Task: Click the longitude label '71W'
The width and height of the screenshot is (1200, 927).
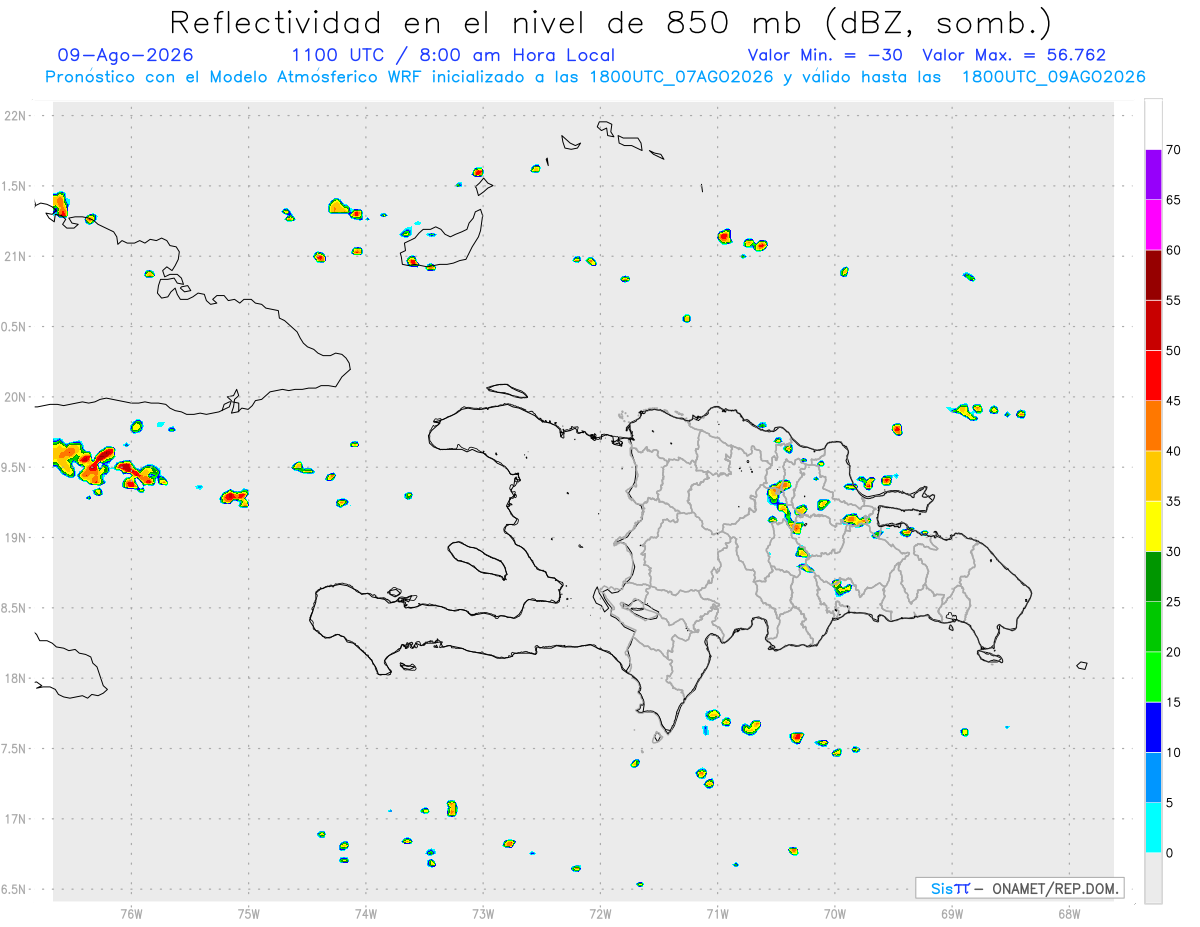Action: (x=717, y=913)
